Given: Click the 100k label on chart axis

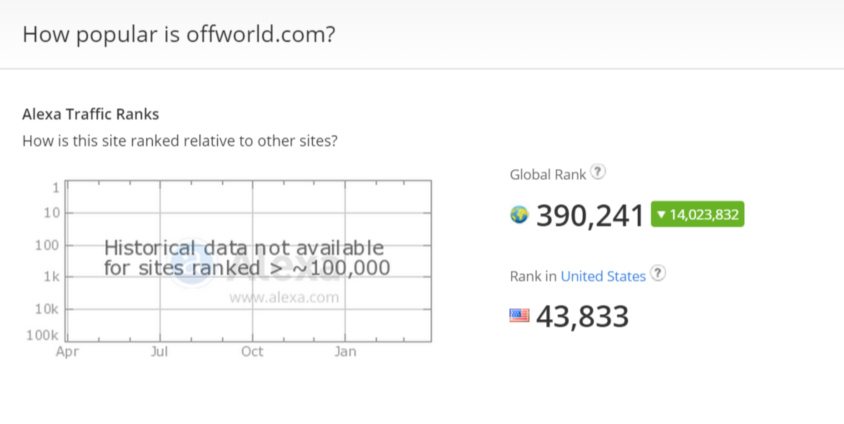Looking at the screenshot, I should 43,336.
